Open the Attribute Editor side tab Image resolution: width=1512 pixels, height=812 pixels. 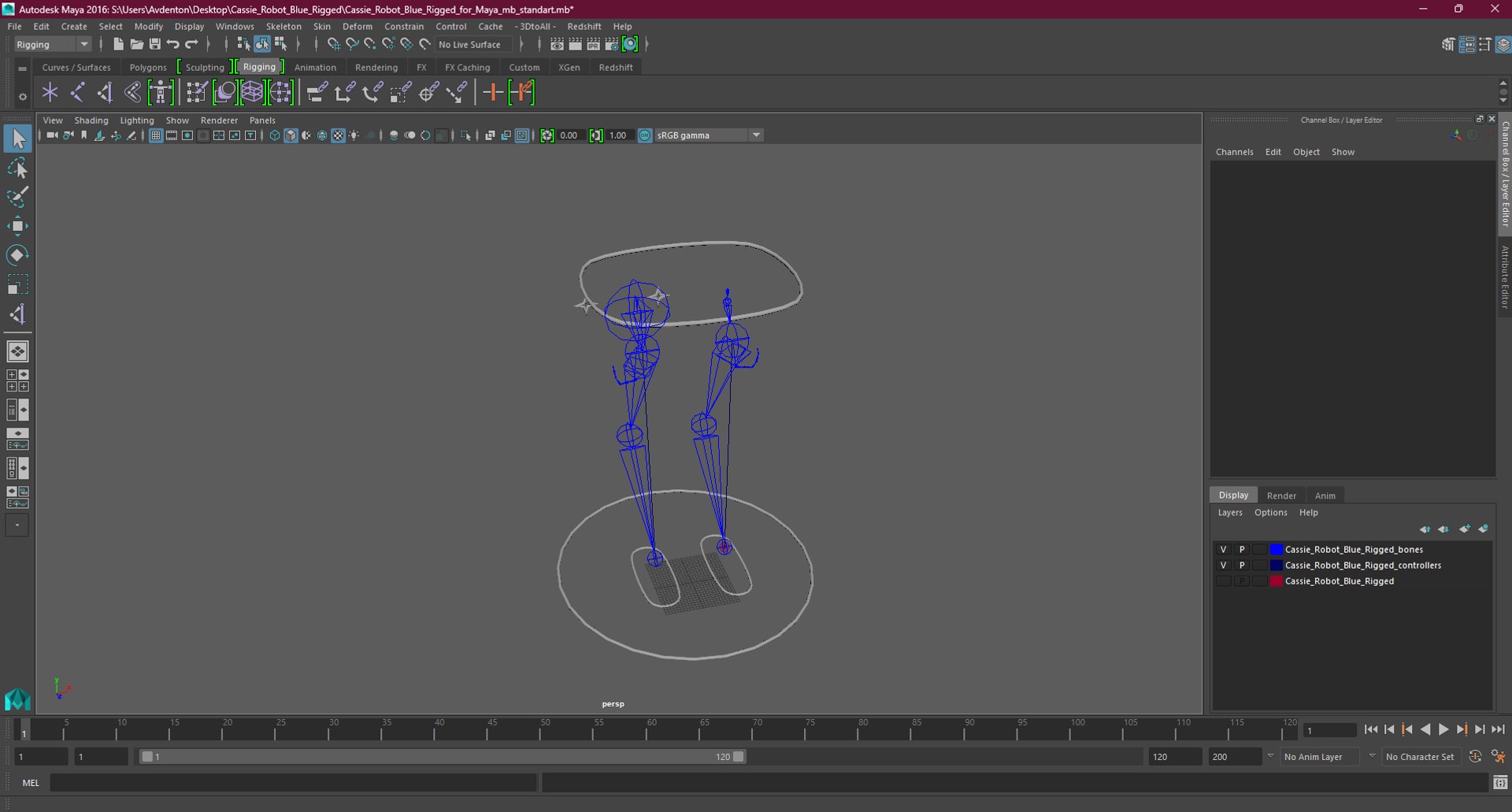click(x=1504, y=277)
